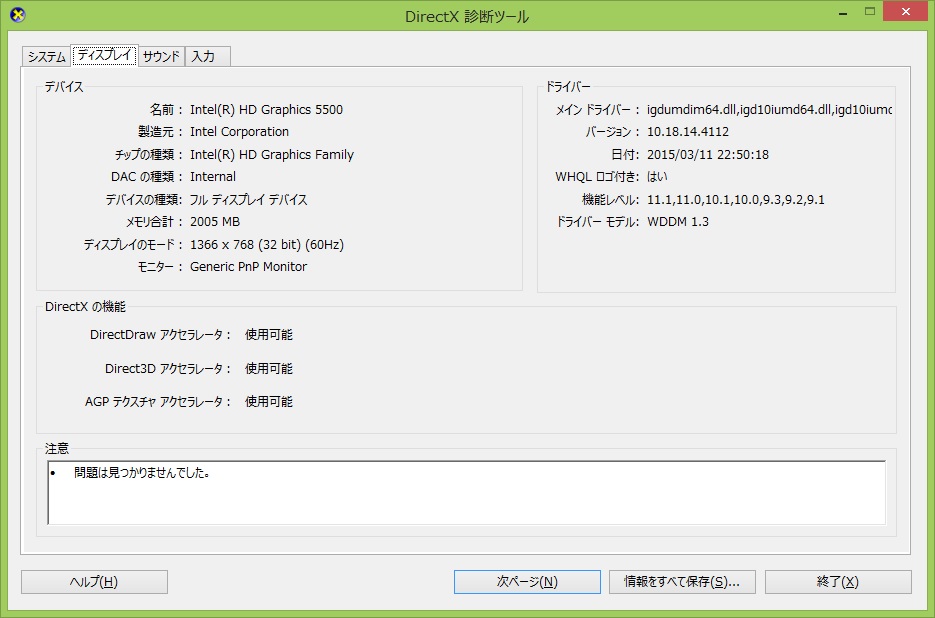Close the DirectX 診断ツール window
This screenshot has height=618, width=935.
tap(906, 12)
